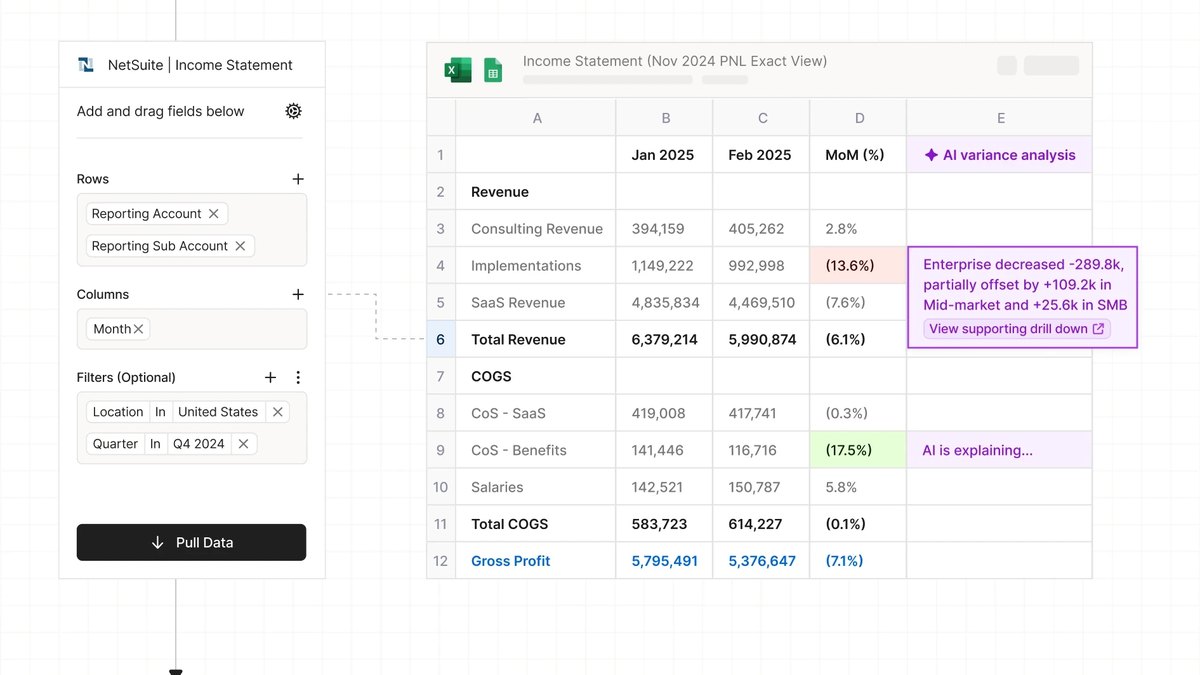The width and height of the screenshot is (1200, 675).
Task: Click the Total COGS 614,227 cell
Action: pyautogui.click(x=762, y=524)
